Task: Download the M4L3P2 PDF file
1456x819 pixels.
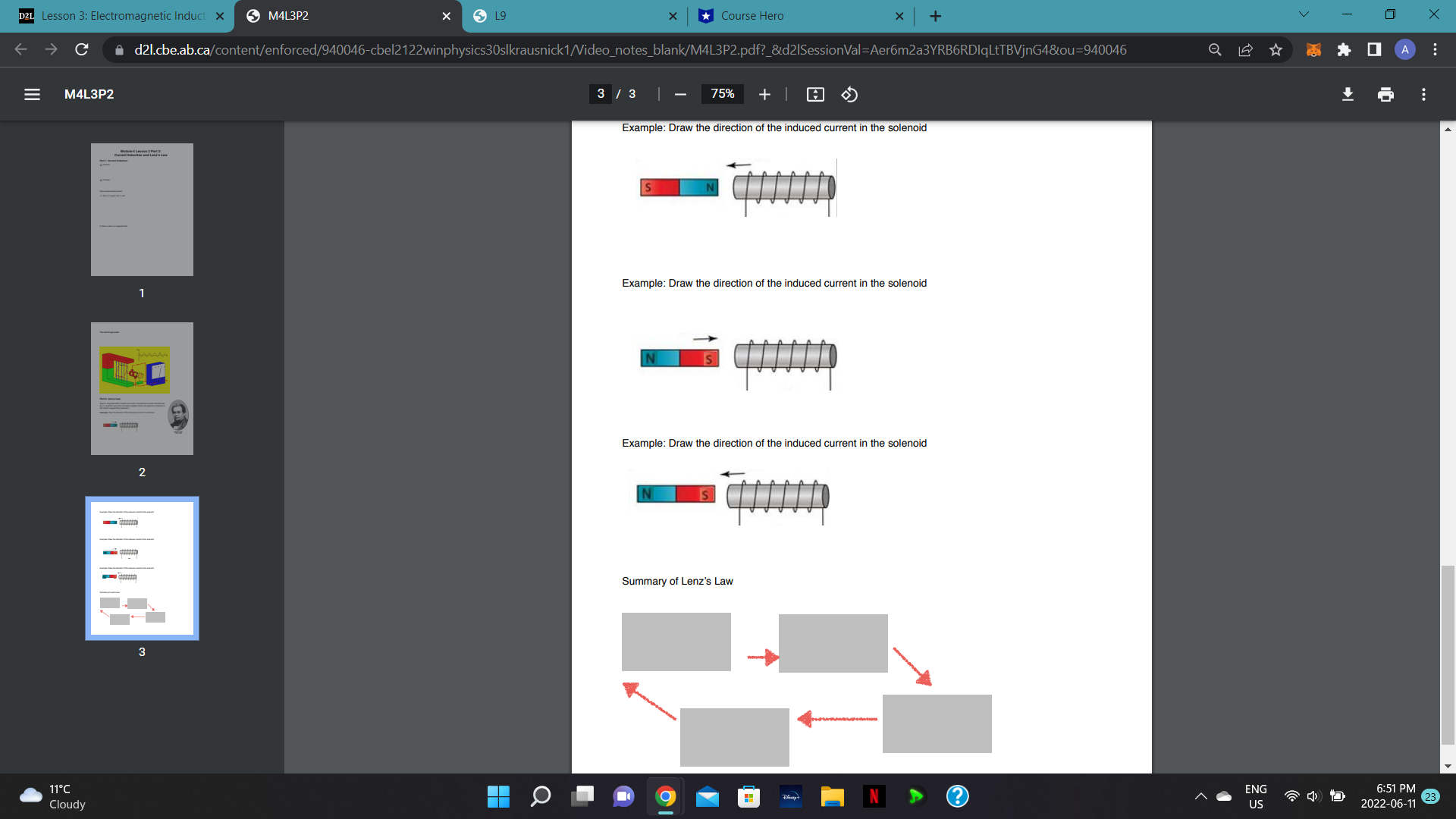Action: point(1348,94)
